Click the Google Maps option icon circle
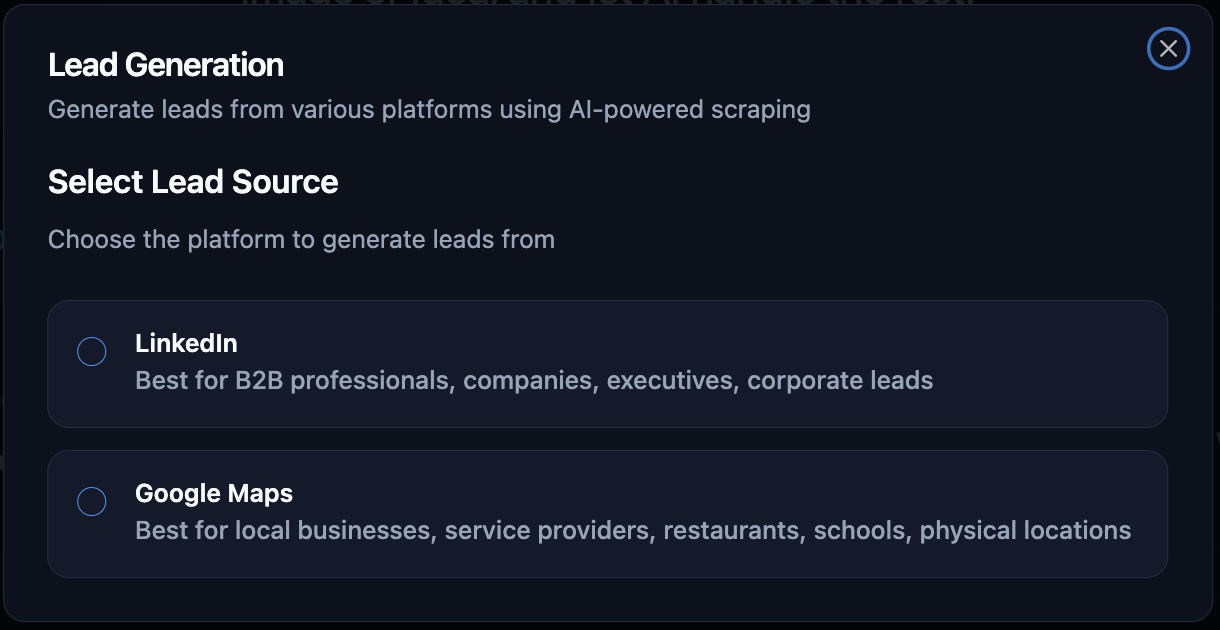The image size is (1220, 630). (92, 501)
